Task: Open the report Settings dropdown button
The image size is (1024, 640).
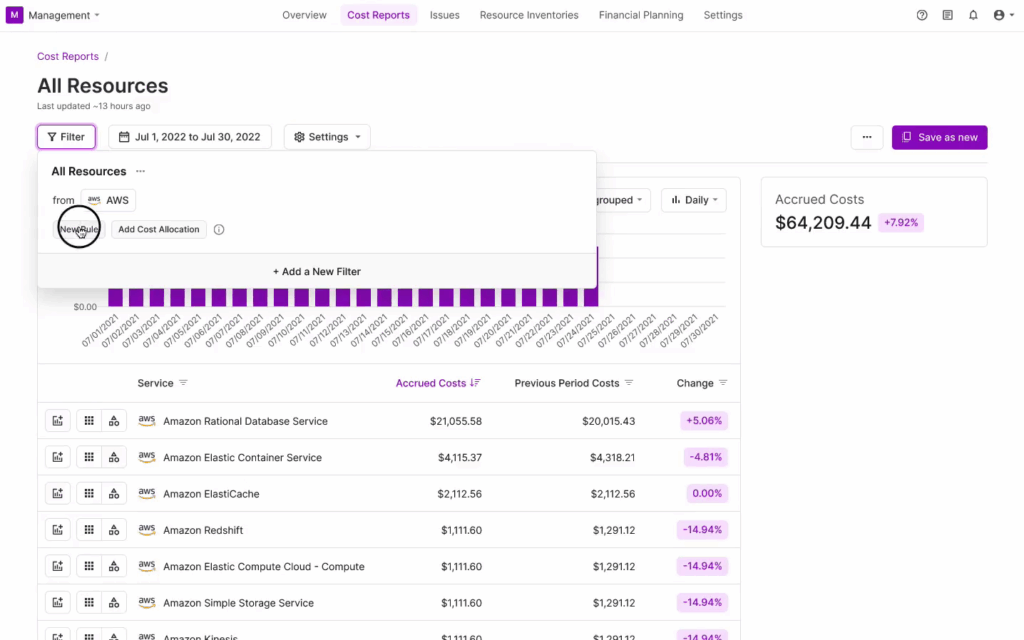Action: [327, 137]
